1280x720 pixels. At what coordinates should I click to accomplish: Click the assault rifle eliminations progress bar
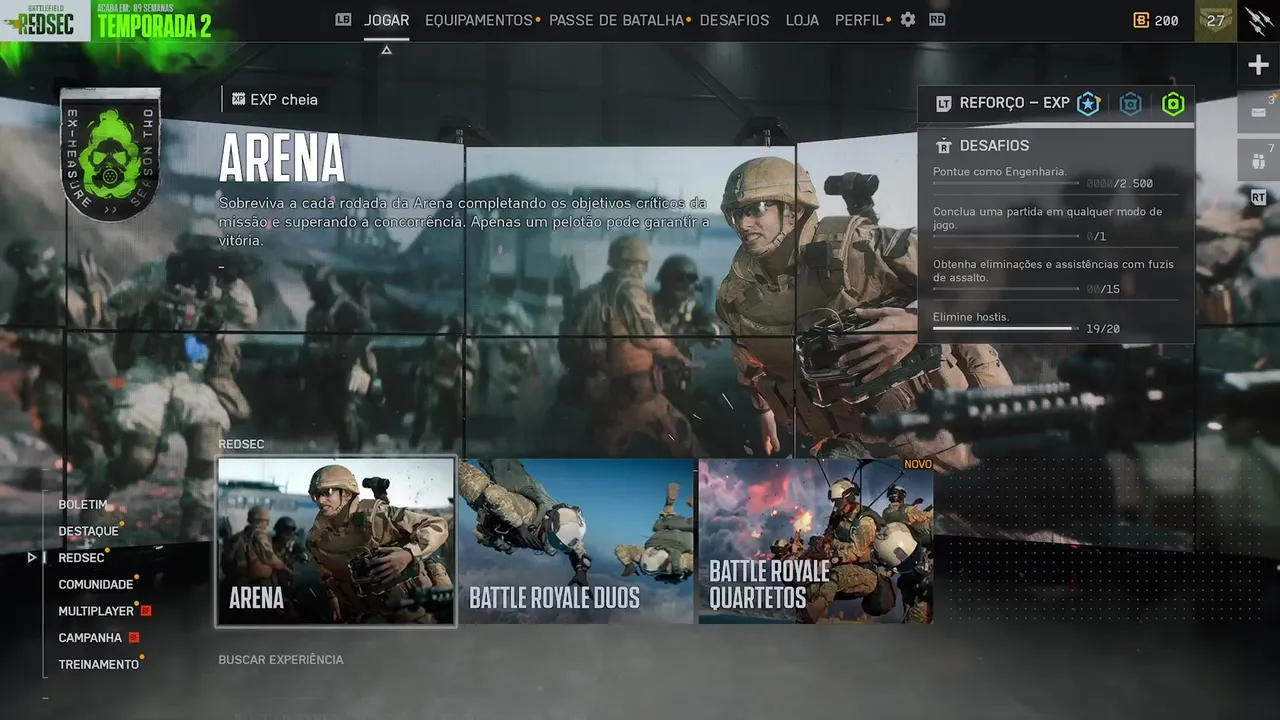tap(1006, 289)
